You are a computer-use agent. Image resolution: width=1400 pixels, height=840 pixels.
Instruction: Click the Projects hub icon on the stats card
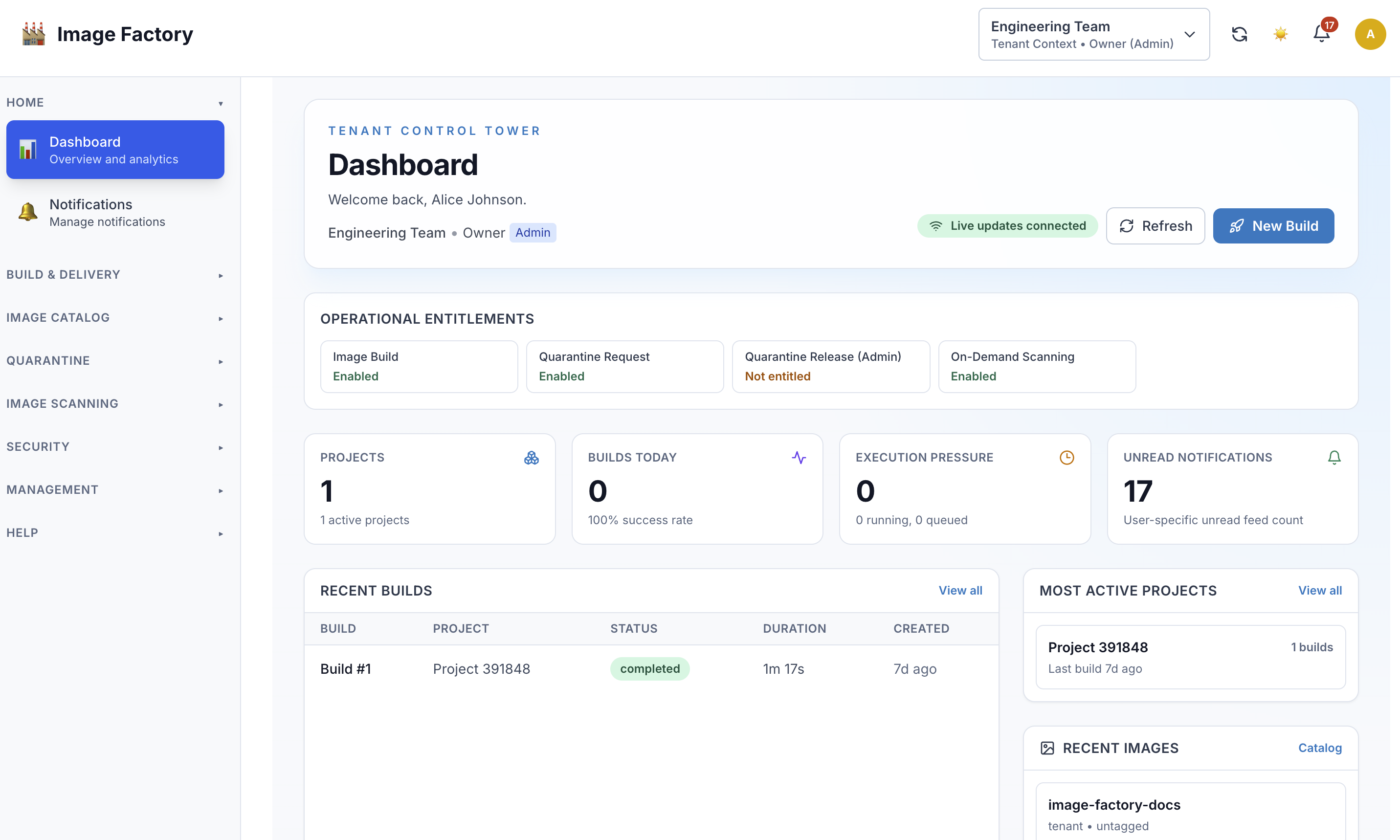(531, 458)
